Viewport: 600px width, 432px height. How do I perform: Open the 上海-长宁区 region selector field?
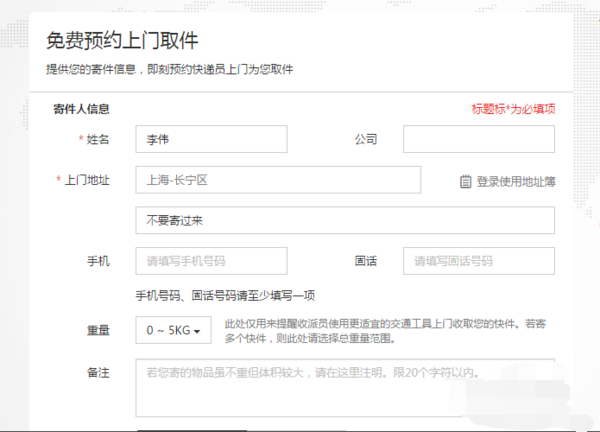278,179
